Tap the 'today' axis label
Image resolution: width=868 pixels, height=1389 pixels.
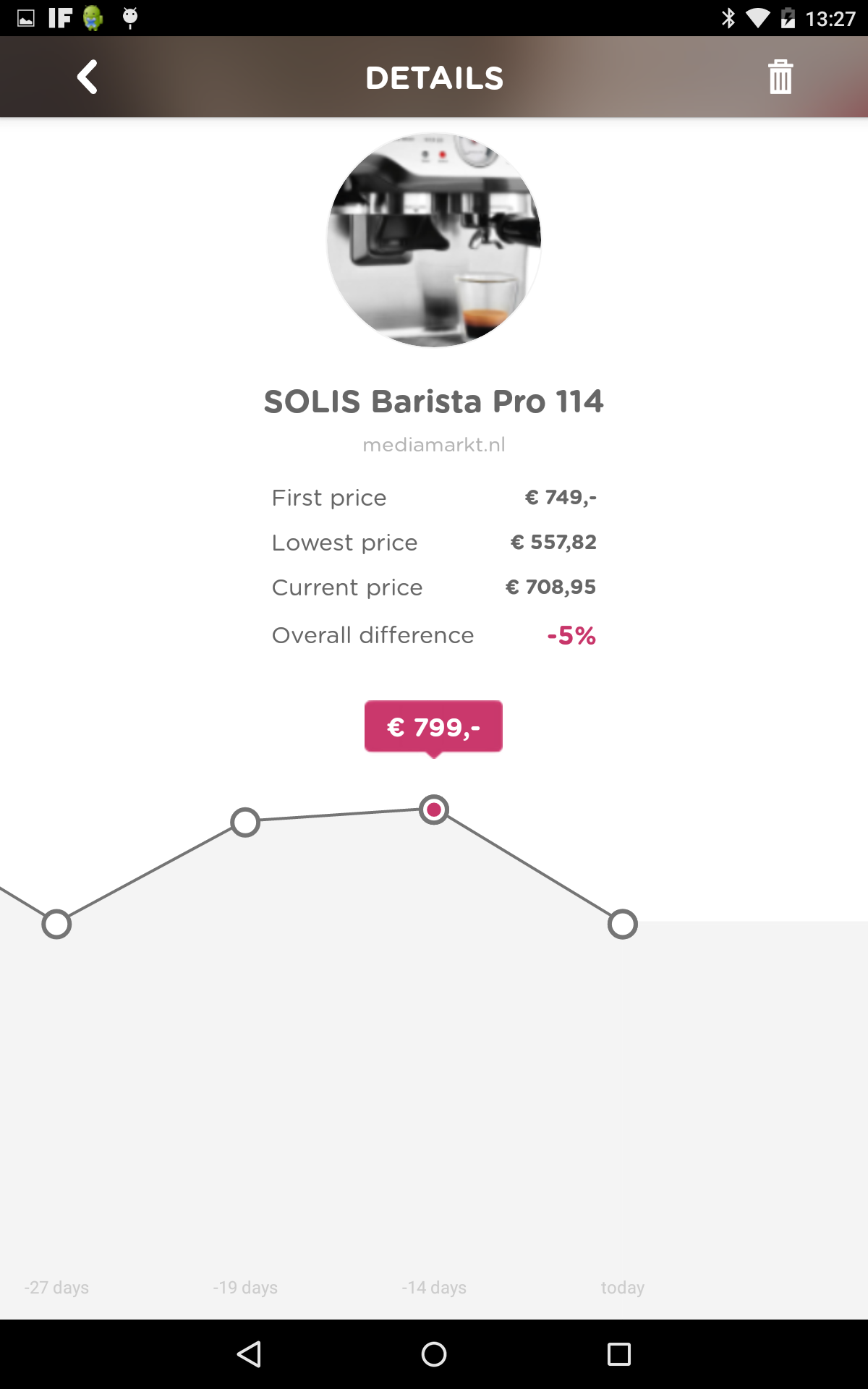622,1287
